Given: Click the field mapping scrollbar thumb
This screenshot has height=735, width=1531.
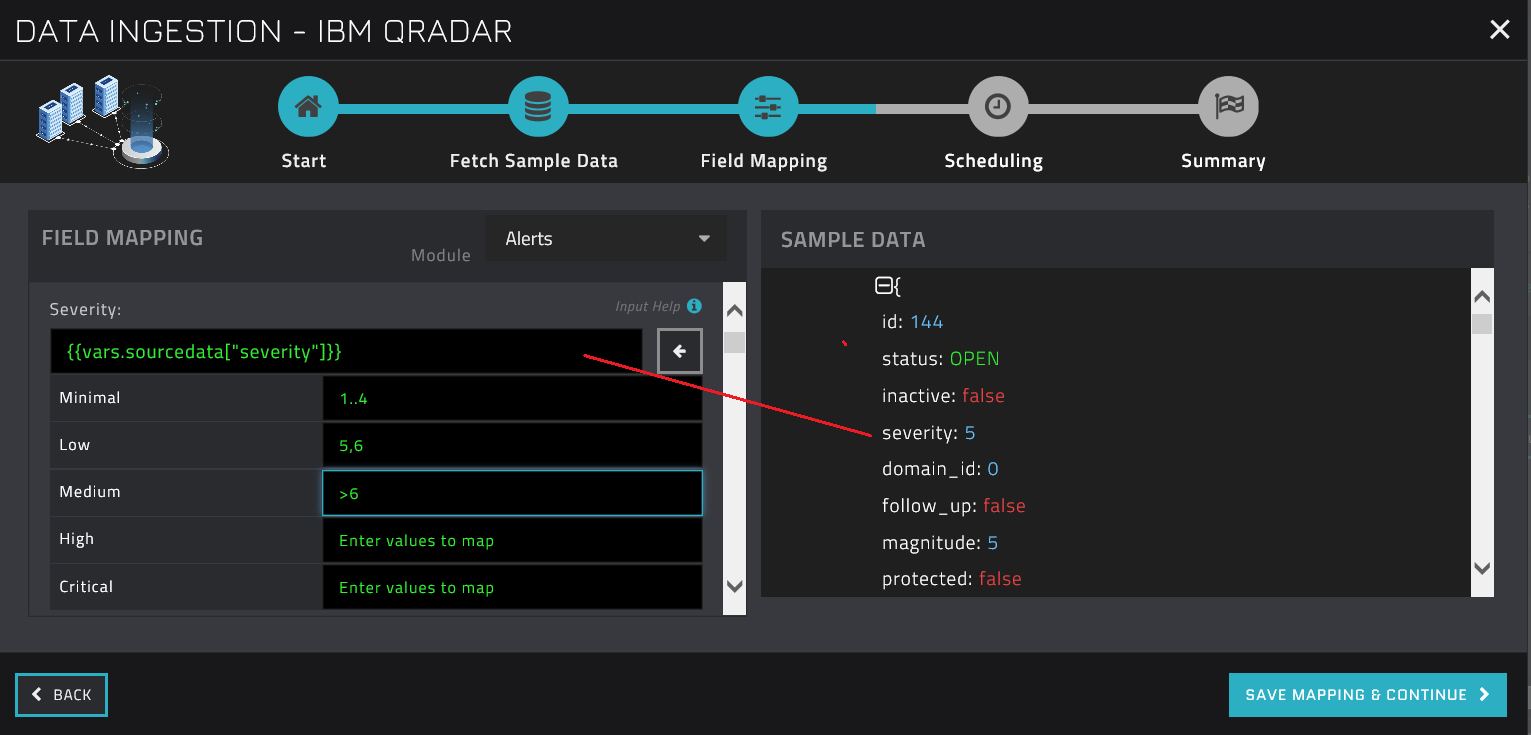Looking at the screenshot, I should [x=735, y=343].
